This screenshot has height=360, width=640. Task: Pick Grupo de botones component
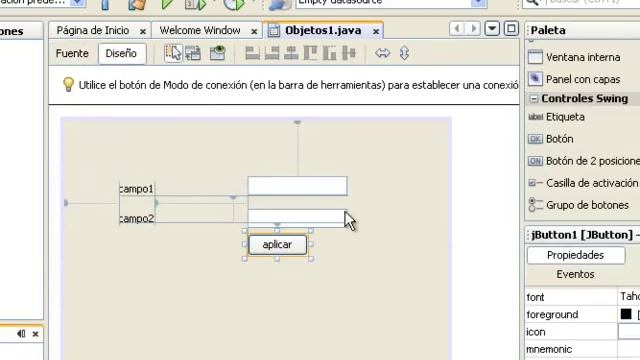578,205
